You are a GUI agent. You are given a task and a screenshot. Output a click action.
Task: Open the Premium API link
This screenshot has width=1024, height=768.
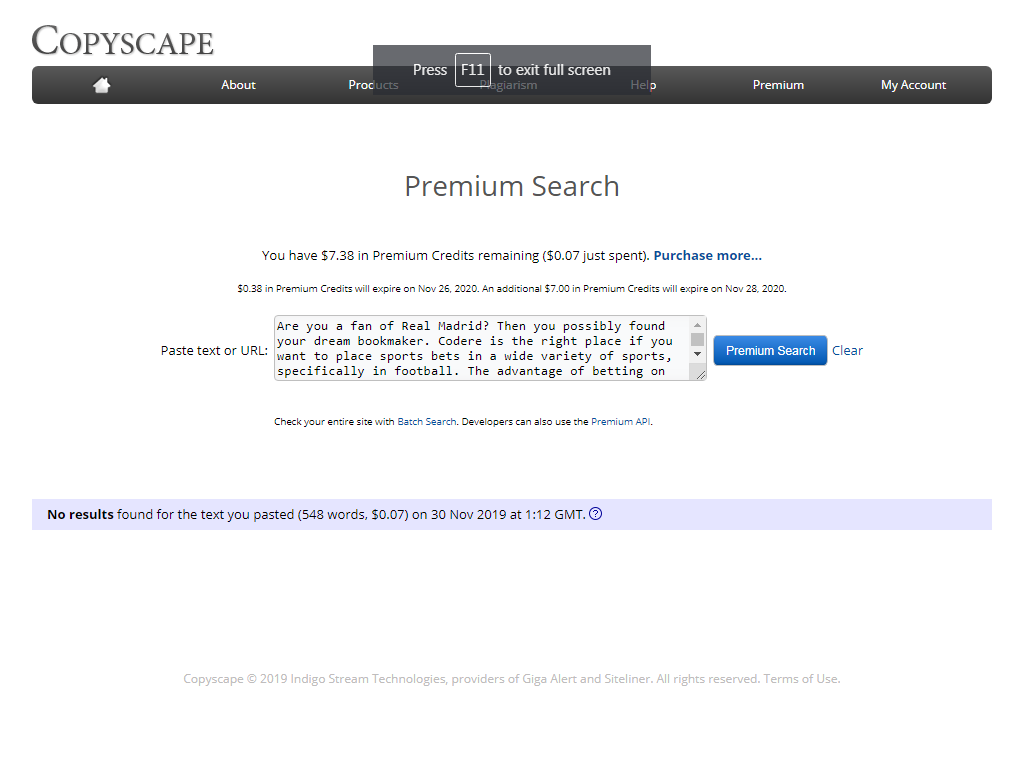pyautogui.click(x=620, y=422)
